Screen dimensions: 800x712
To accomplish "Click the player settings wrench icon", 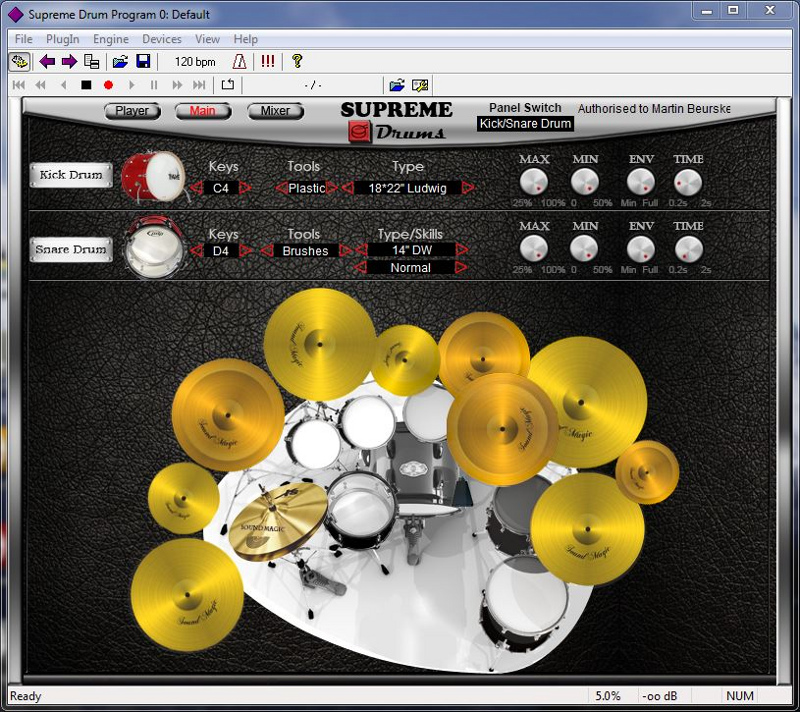I will (x=420, y=85).
